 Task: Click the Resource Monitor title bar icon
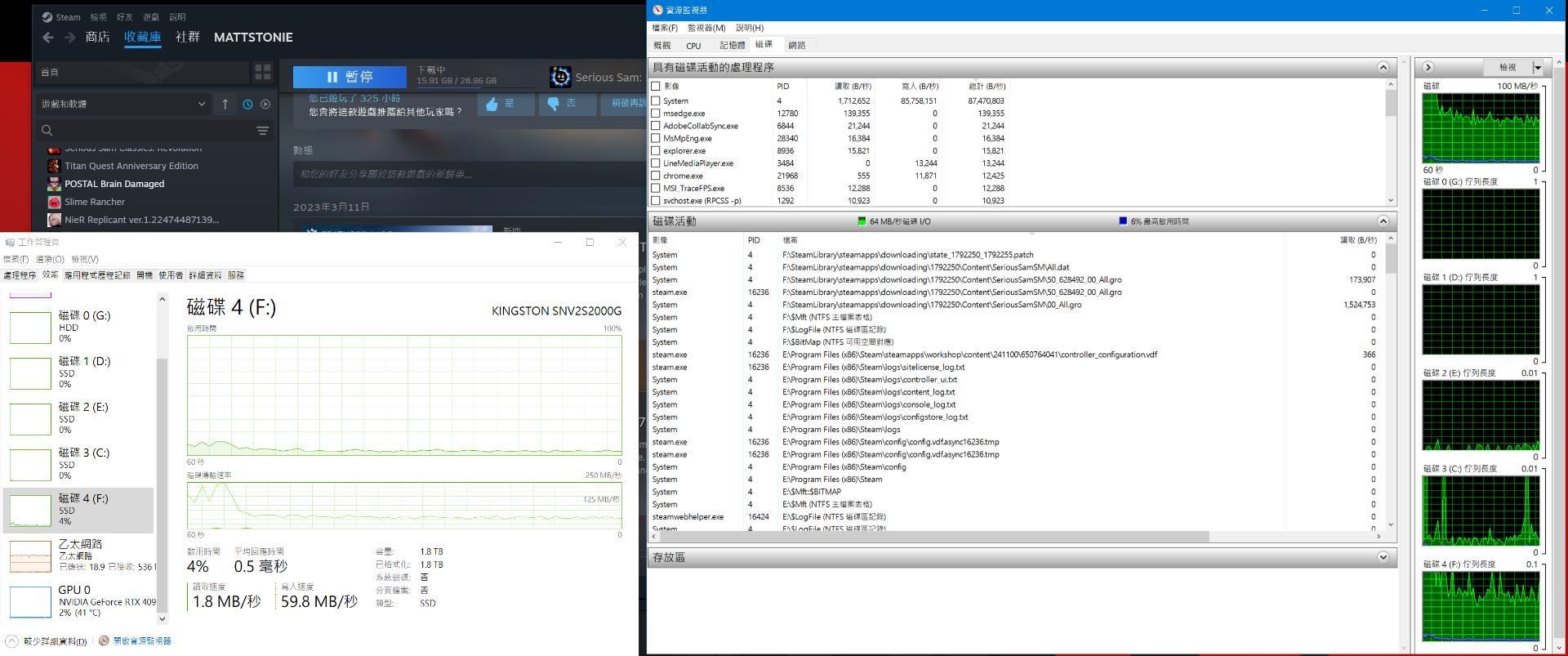(657, 10)
